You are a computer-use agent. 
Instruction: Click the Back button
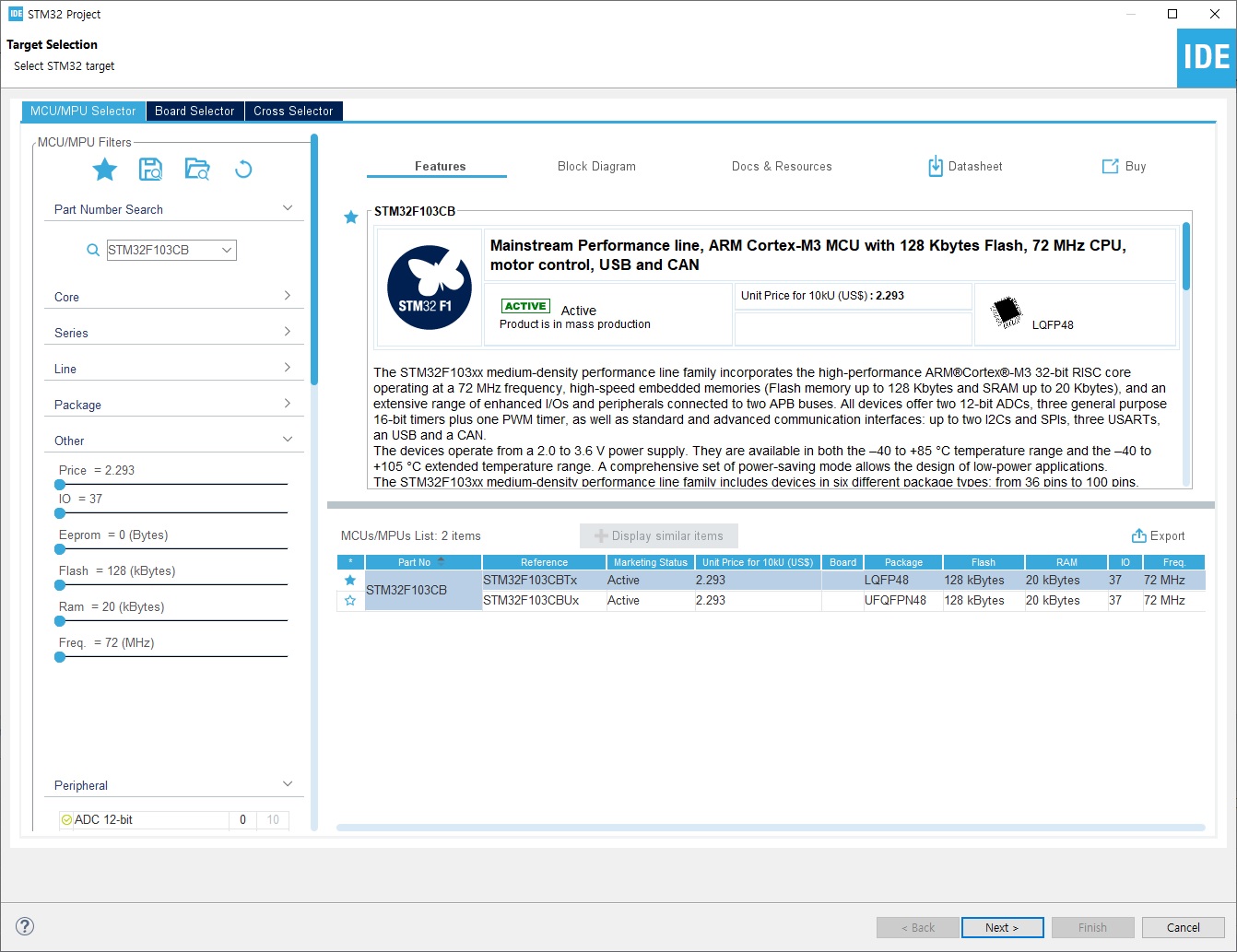(x=917, y=928)
